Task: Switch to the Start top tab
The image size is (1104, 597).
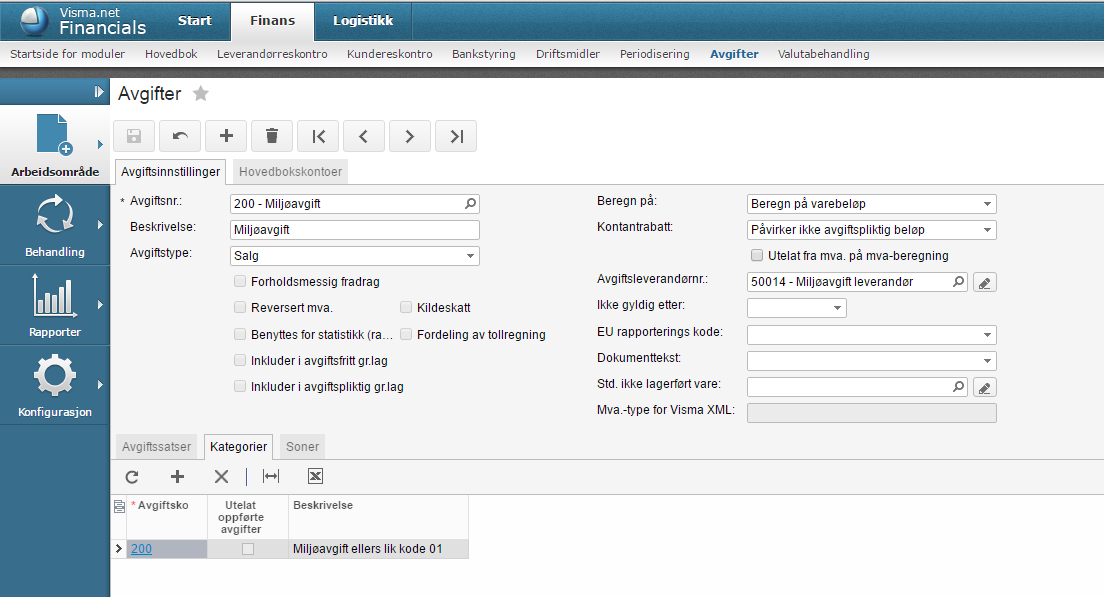Action: (194, 21)
